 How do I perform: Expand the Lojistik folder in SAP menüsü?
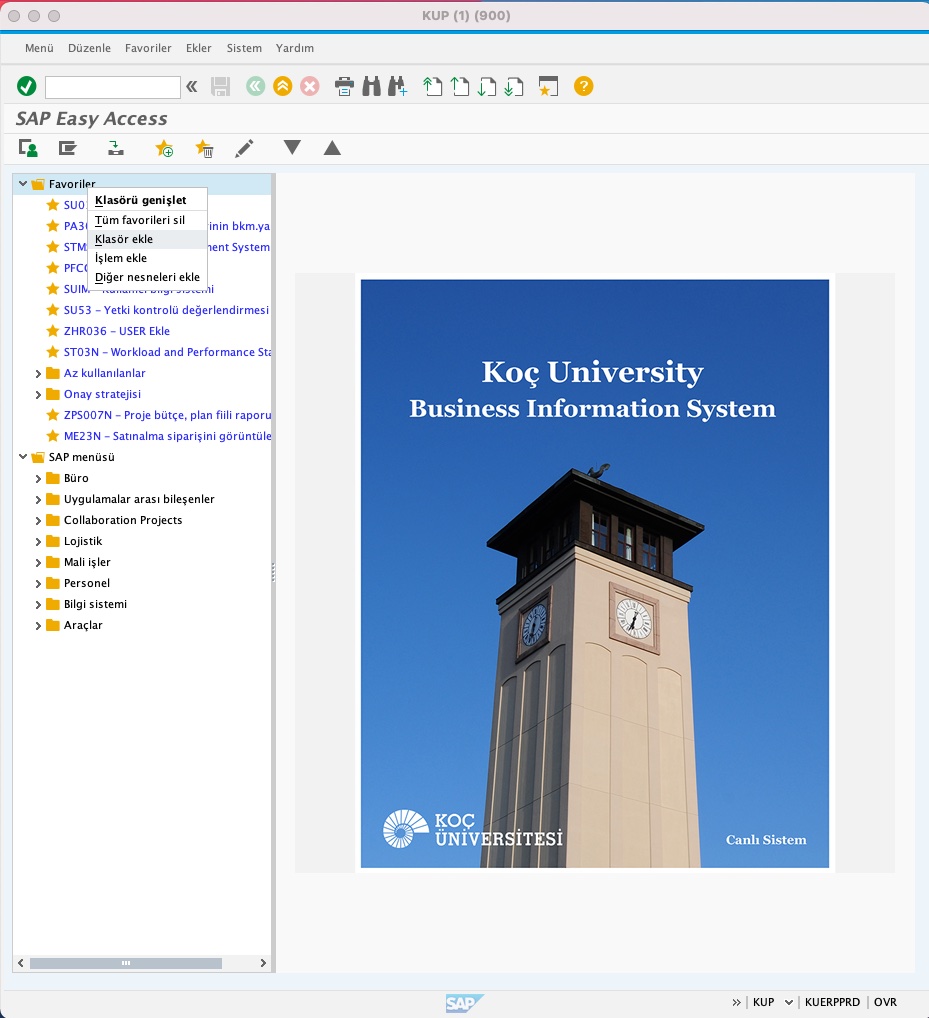[x=37, y=541]
